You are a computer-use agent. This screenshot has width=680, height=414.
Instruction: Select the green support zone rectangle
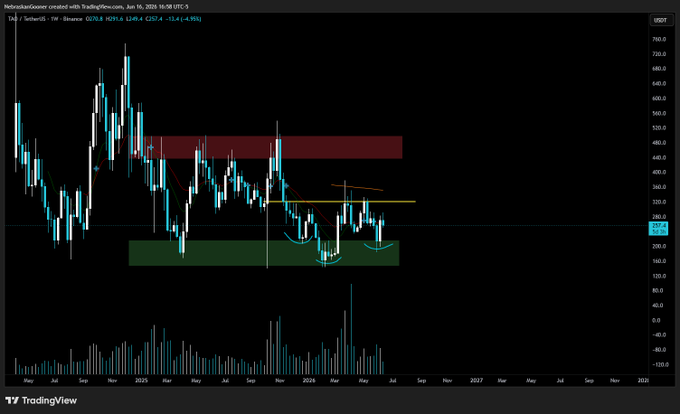point(264,253)
